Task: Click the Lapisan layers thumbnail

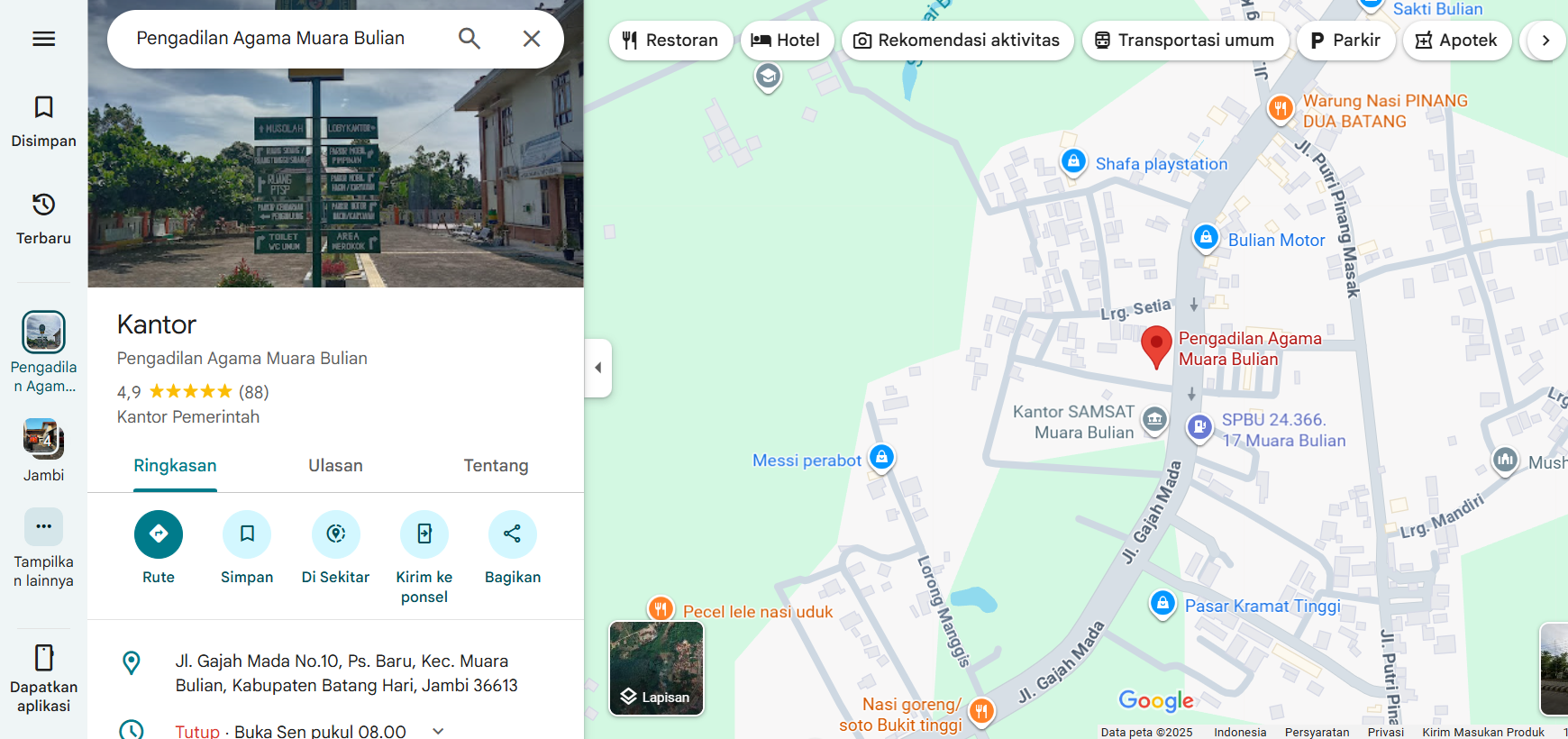Action: pos(656,669)
